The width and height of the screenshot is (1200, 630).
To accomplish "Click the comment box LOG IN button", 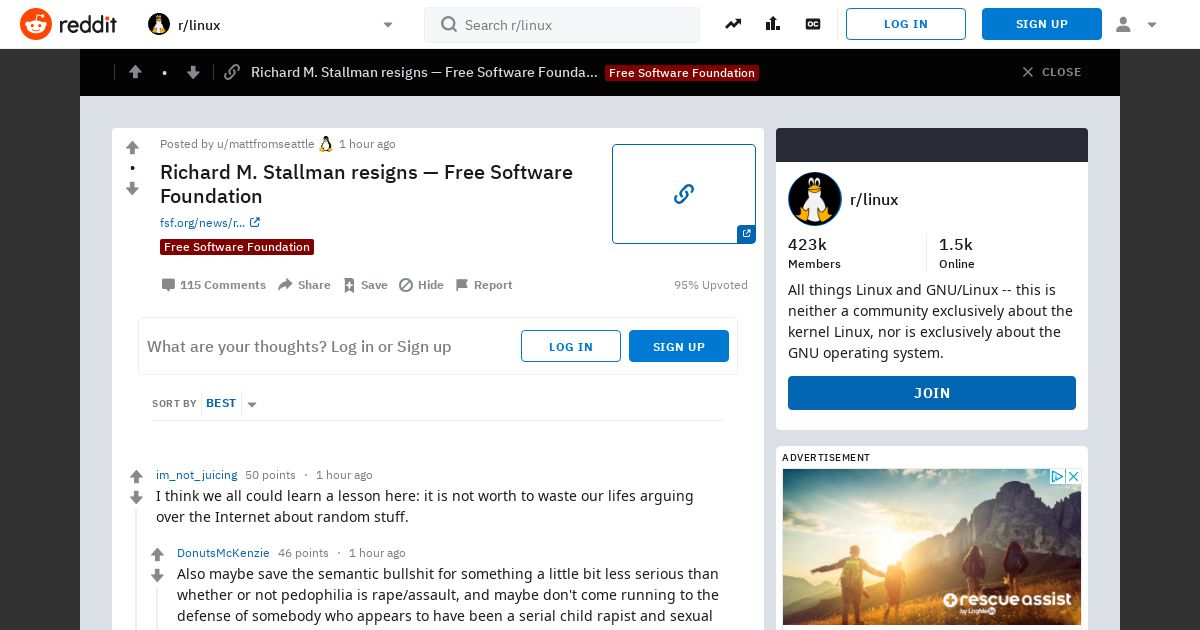I will (x=571, y=346).
